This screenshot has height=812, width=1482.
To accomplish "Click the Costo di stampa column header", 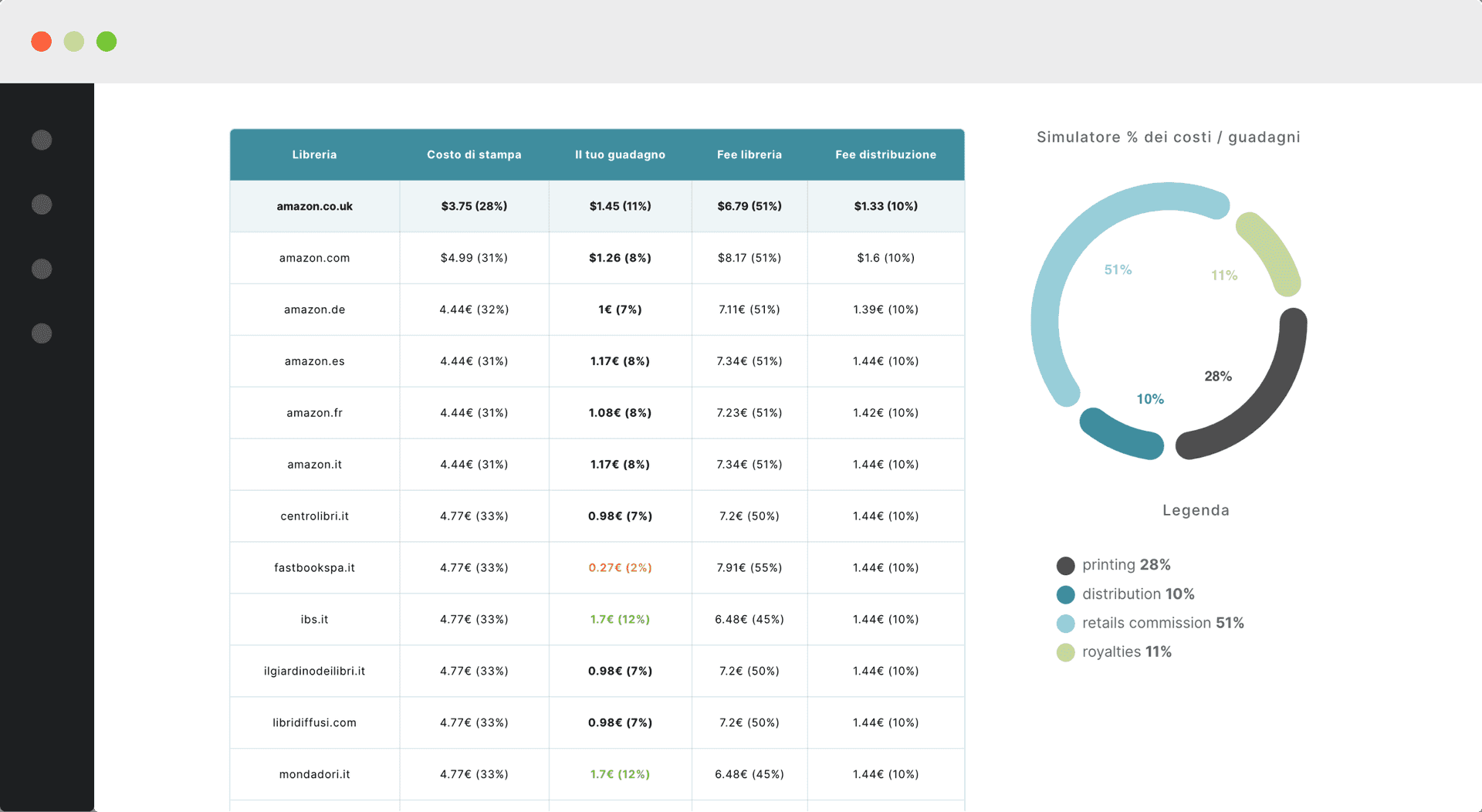I will tap(474, 154).
